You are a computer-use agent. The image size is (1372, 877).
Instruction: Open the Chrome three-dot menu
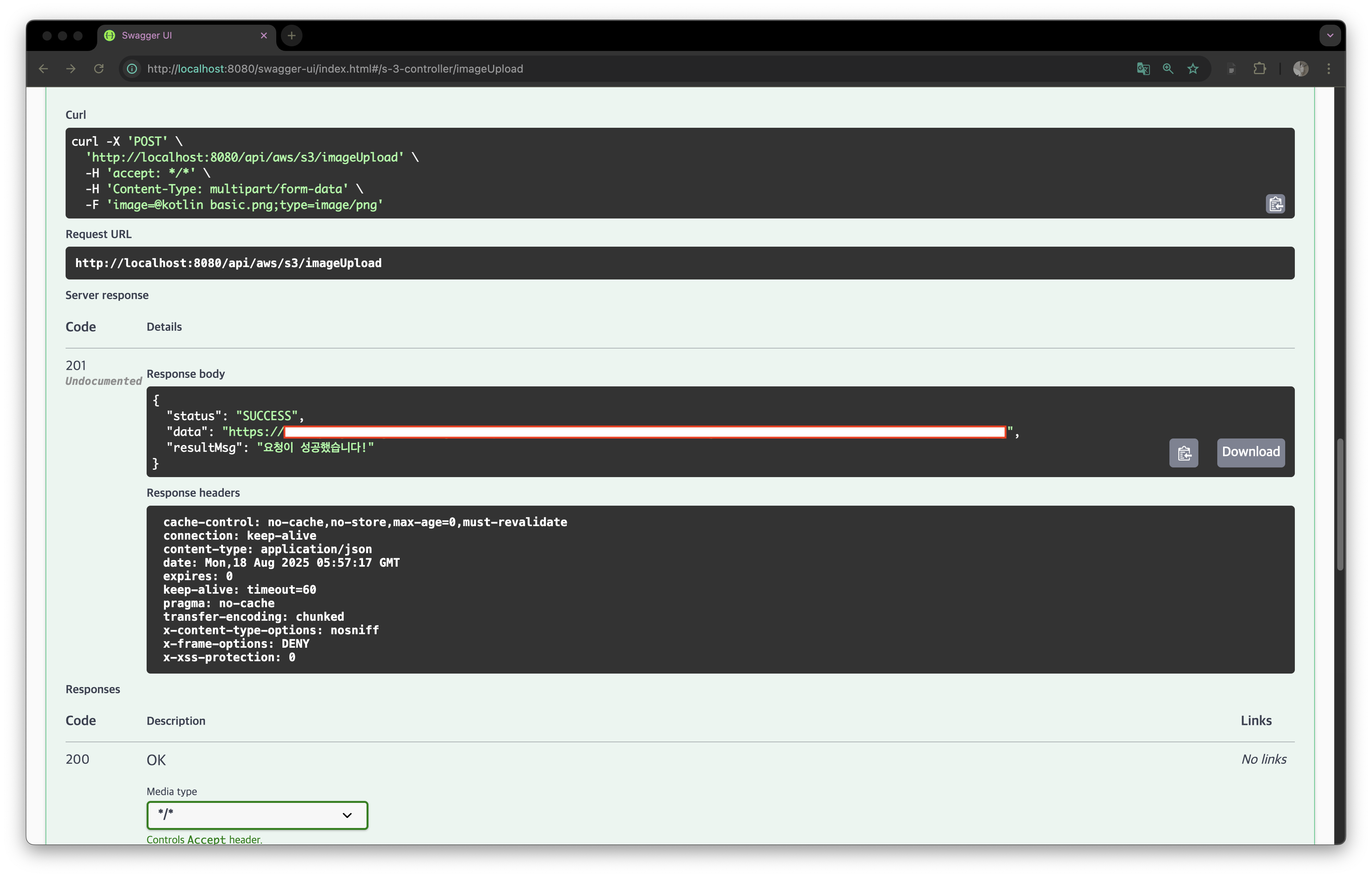click(1329, 69)
